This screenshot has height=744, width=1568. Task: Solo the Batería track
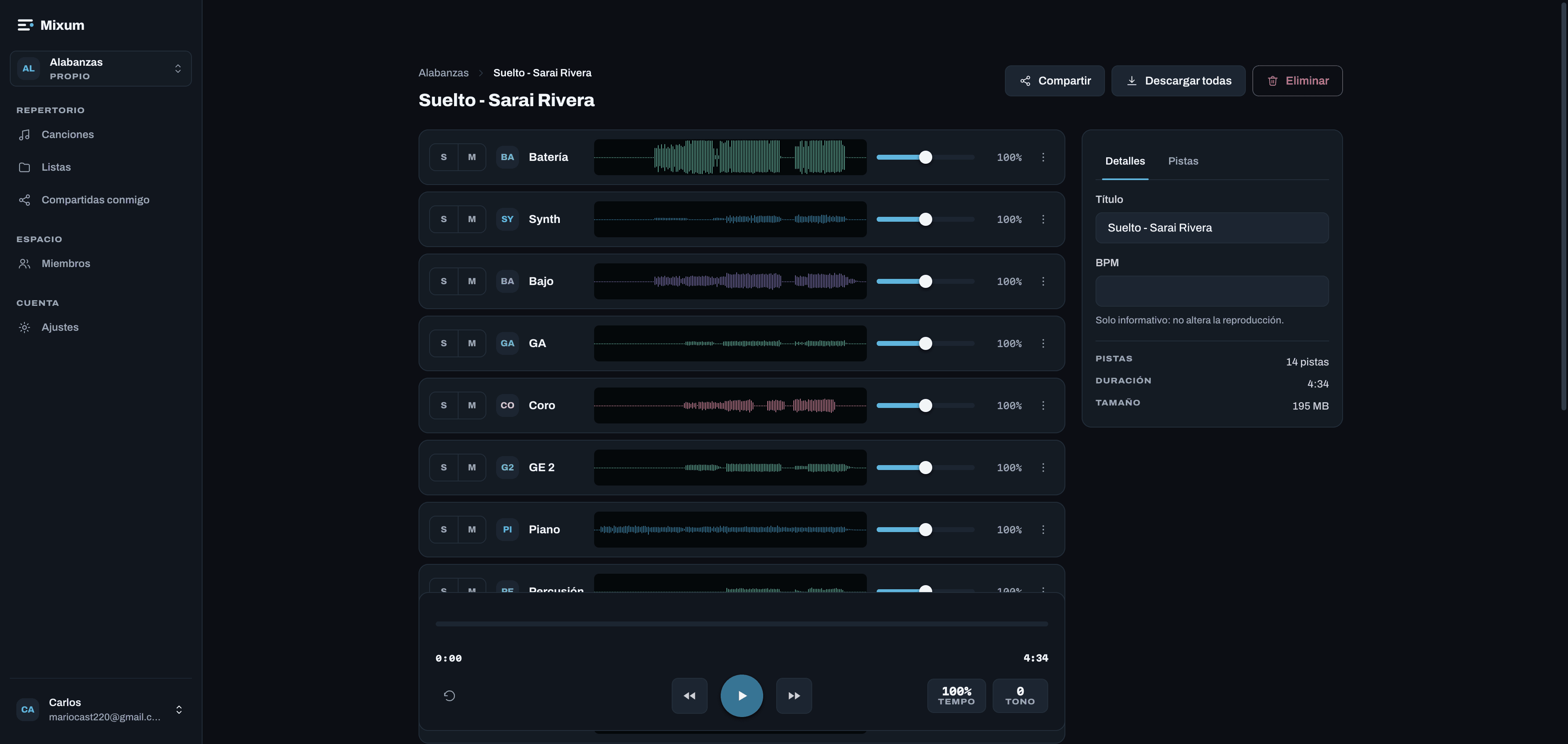[x=444, y=157]
